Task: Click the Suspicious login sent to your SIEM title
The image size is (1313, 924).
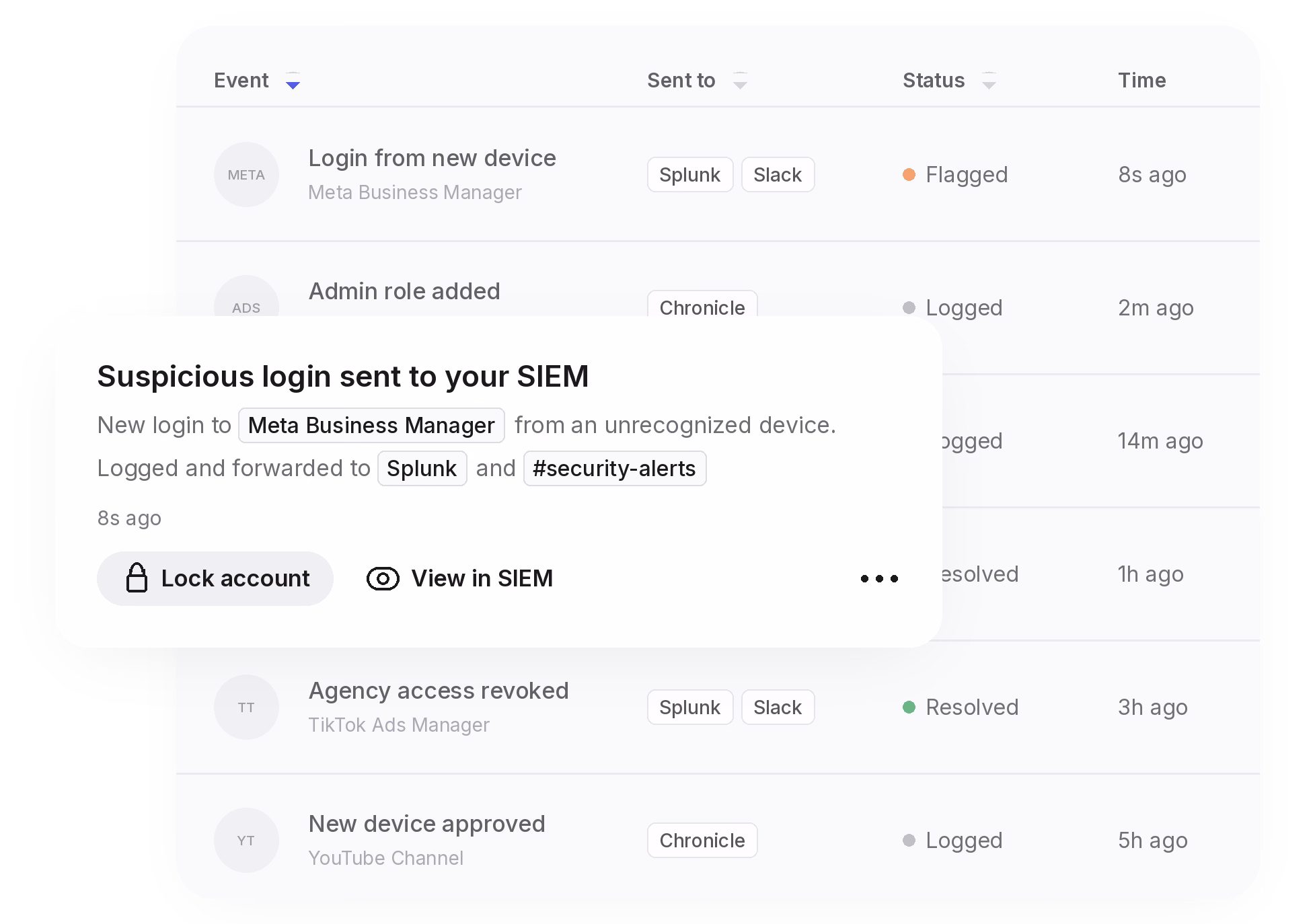Action: (343, 377)
